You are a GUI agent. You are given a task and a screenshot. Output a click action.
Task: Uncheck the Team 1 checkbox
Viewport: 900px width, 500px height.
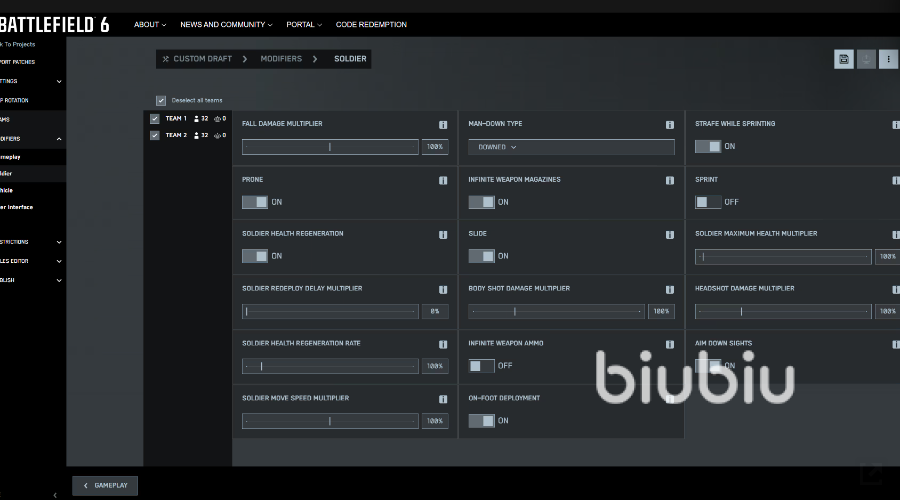point(155,118)
